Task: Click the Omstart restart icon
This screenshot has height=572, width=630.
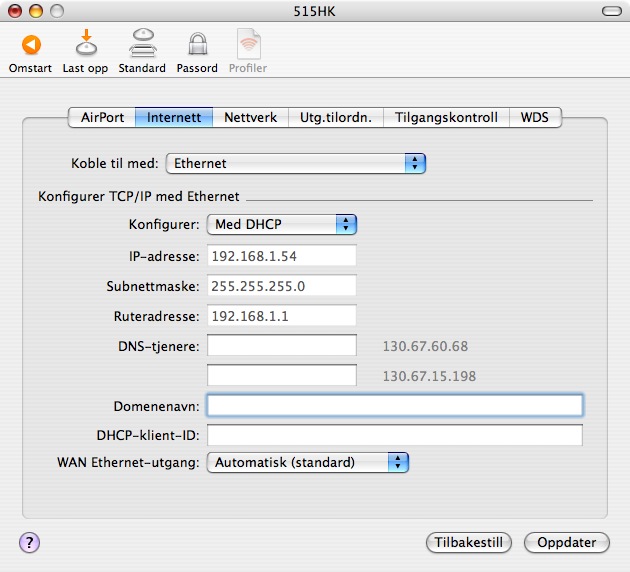Action: click(31, 45)
